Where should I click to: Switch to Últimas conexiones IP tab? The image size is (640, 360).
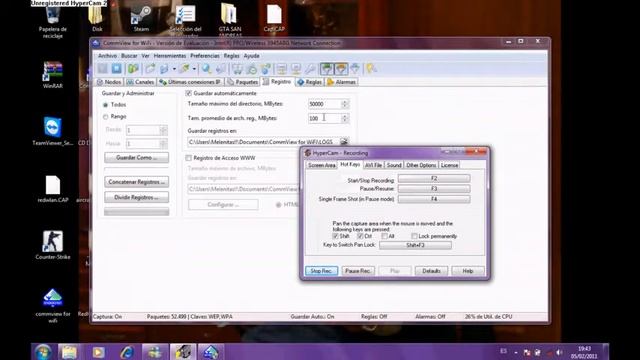191,82
